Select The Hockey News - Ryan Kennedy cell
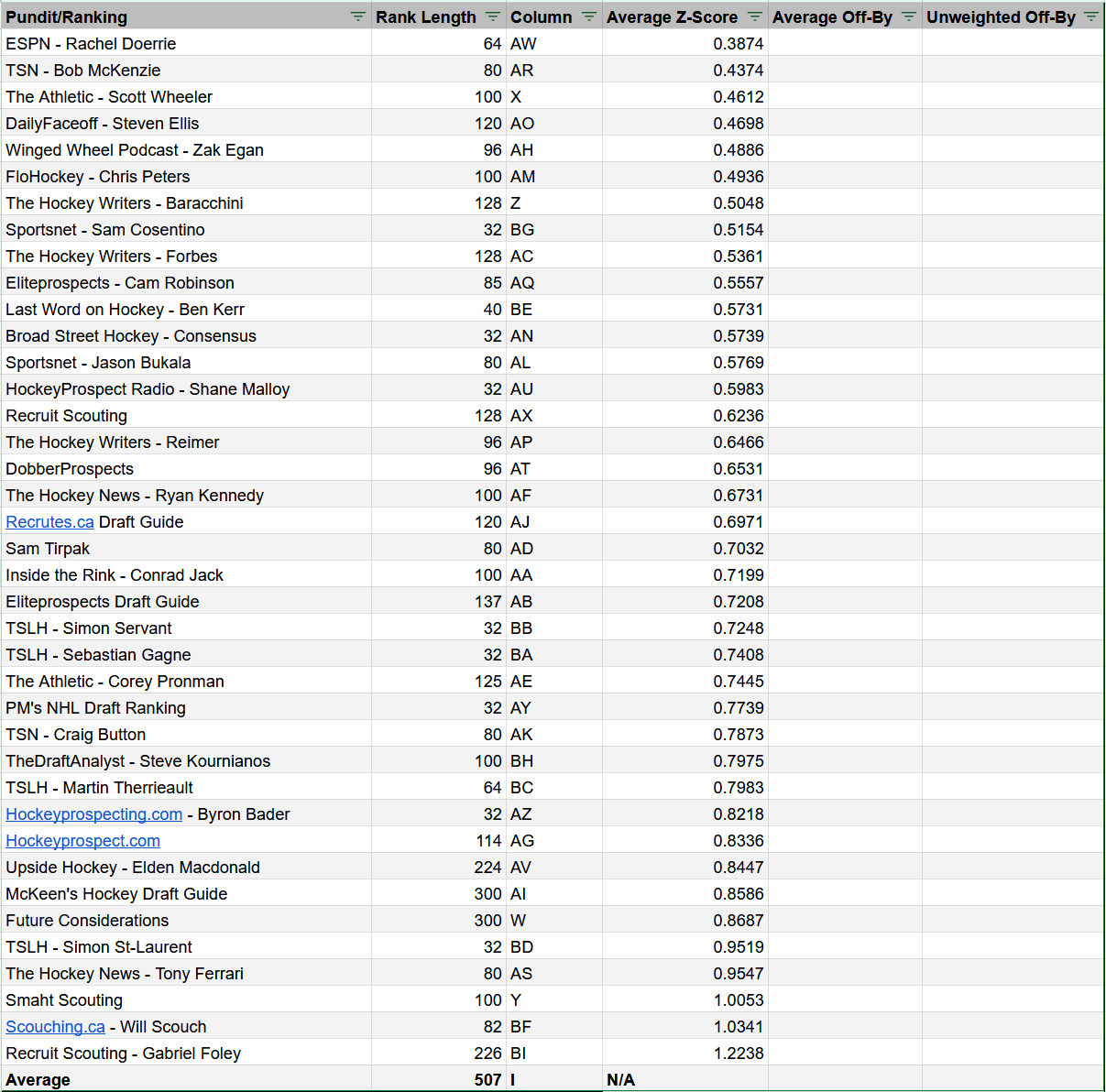The image size is (1106, 1092). coord(186,495)
